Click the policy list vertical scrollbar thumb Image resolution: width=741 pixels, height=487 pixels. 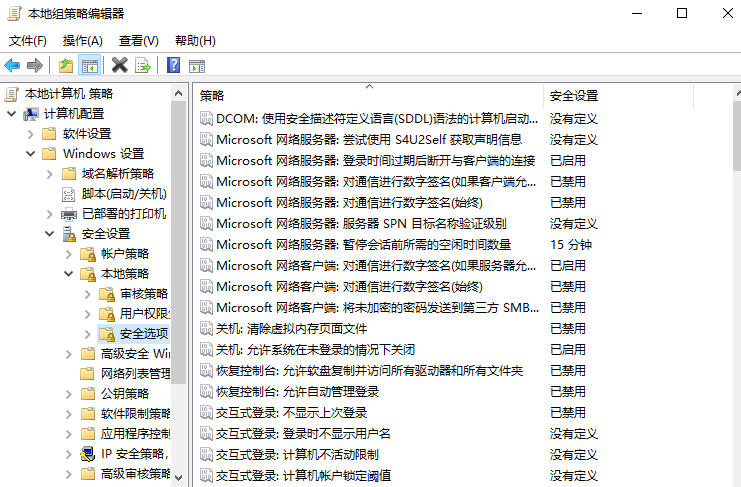pos(737,136)
